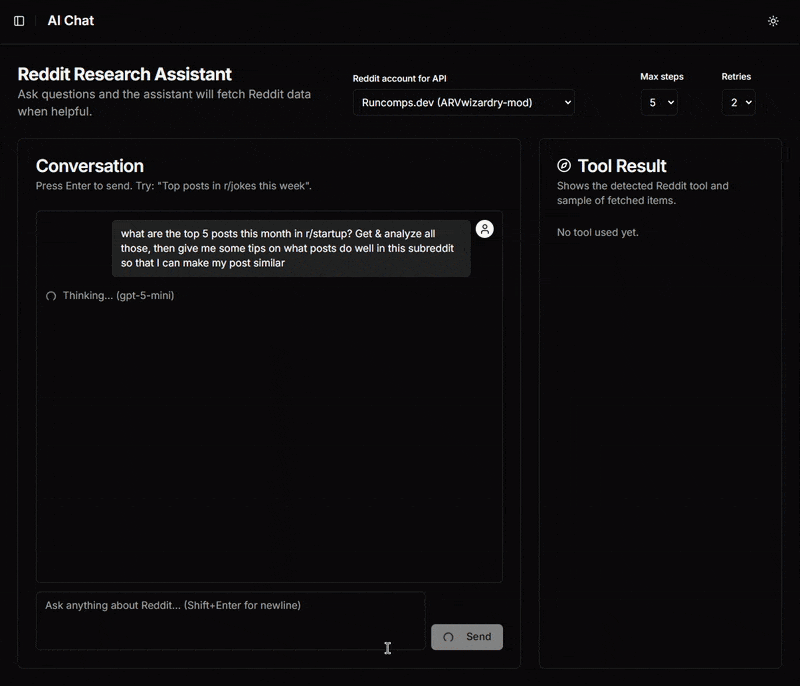800x686 pixels.
Task: Open the Reddit account for API dropdown
Action: 463,102
